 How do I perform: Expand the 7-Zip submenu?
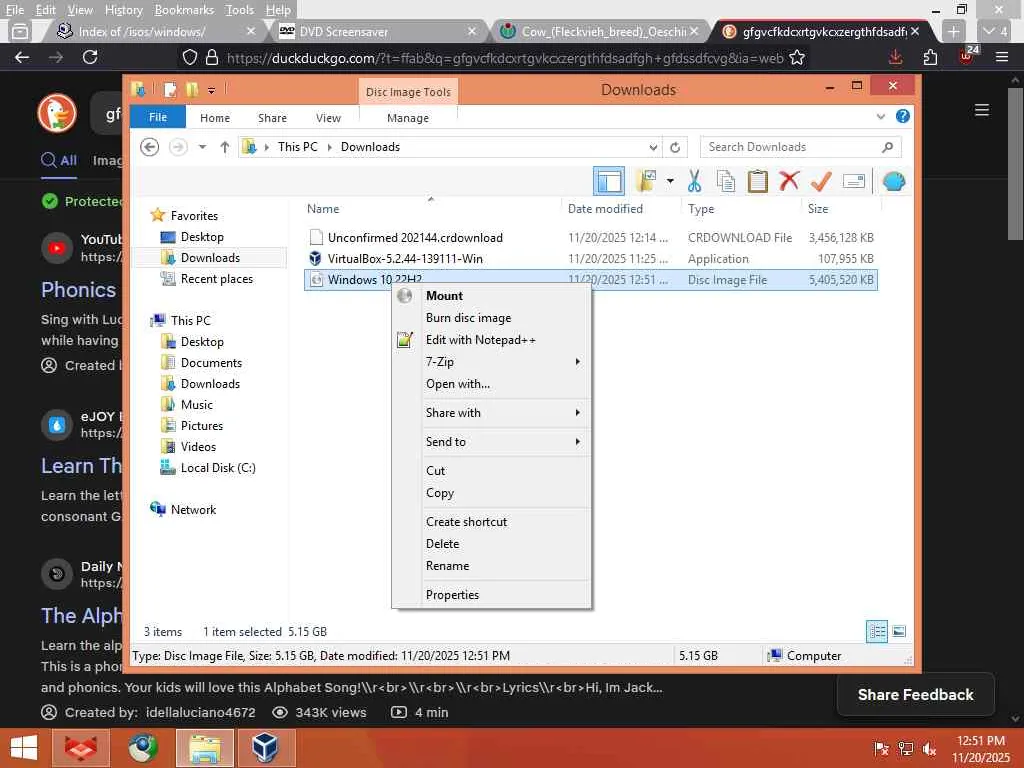tap(492, 362)
